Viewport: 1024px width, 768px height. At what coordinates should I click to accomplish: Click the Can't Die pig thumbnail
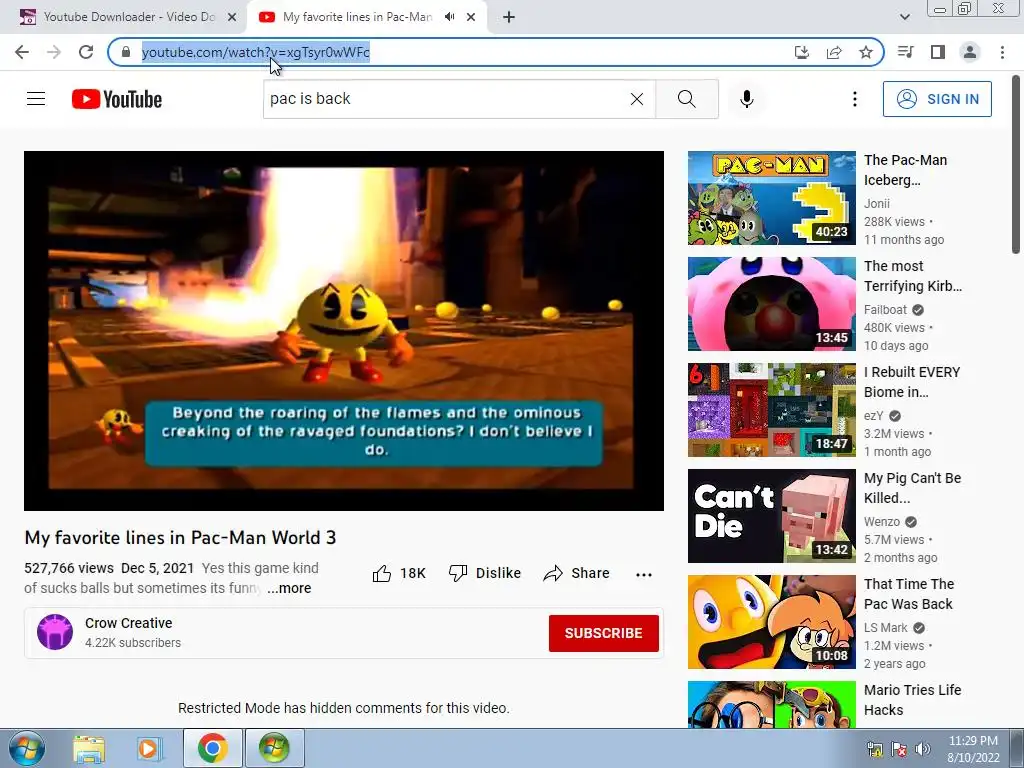[x=771, y=516]
